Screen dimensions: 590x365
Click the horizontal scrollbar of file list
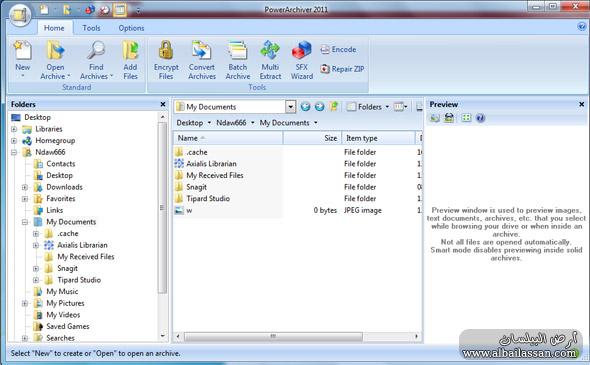(x=273, y=336)
